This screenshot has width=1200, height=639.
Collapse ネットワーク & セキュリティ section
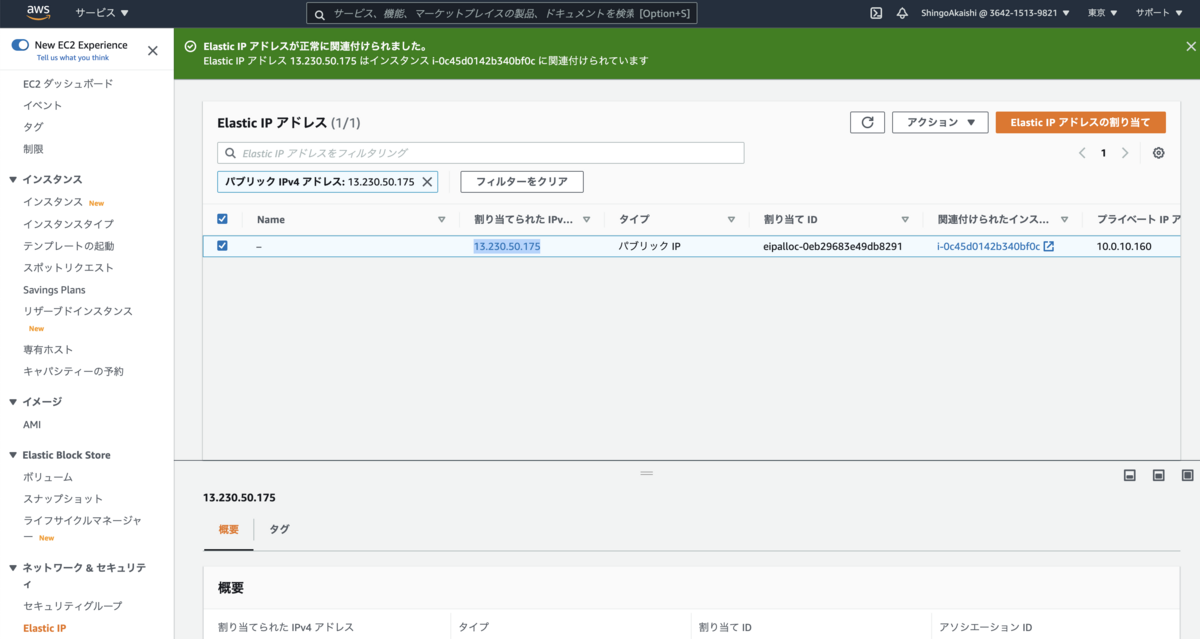13,568
